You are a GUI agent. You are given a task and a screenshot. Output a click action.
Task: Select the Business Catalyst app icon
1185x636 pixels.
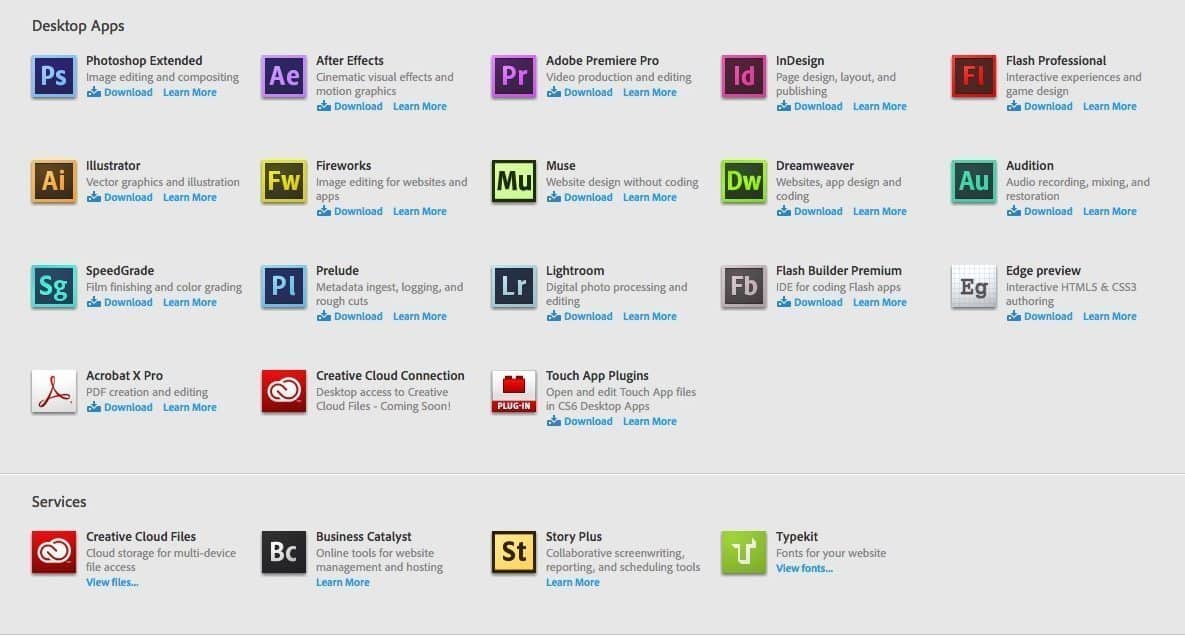click(x=283, y=552)
